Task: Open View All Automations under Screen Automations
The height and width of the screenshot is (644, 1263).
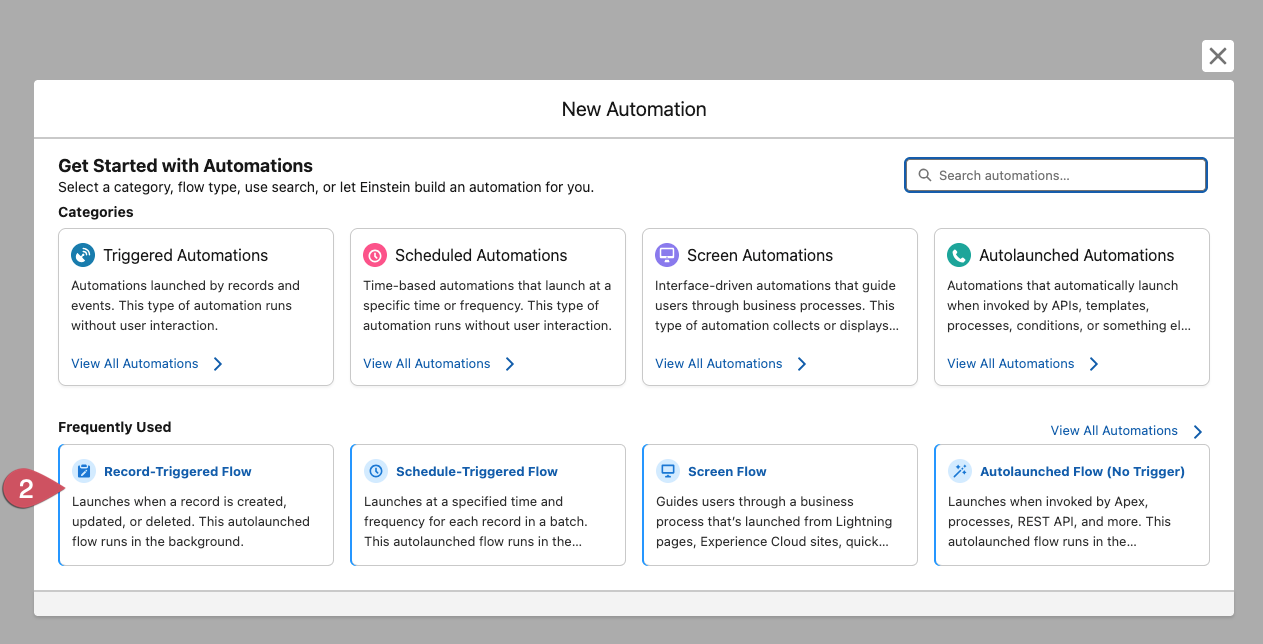Action: pyautogui.click(x=719, y=364)
